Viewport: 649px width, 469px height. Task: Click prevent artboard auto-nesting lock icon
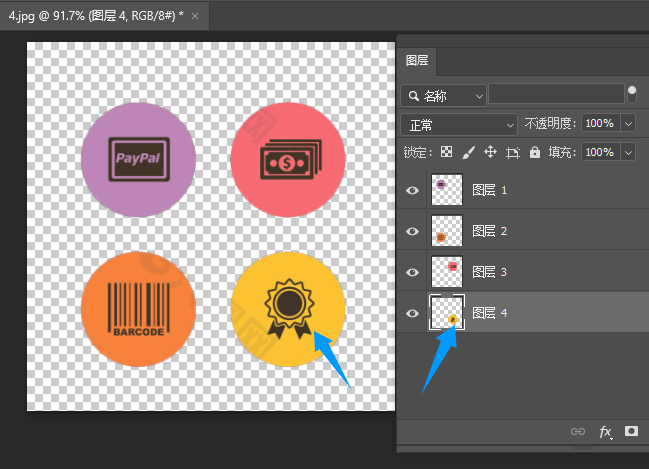tap(513, 153)
